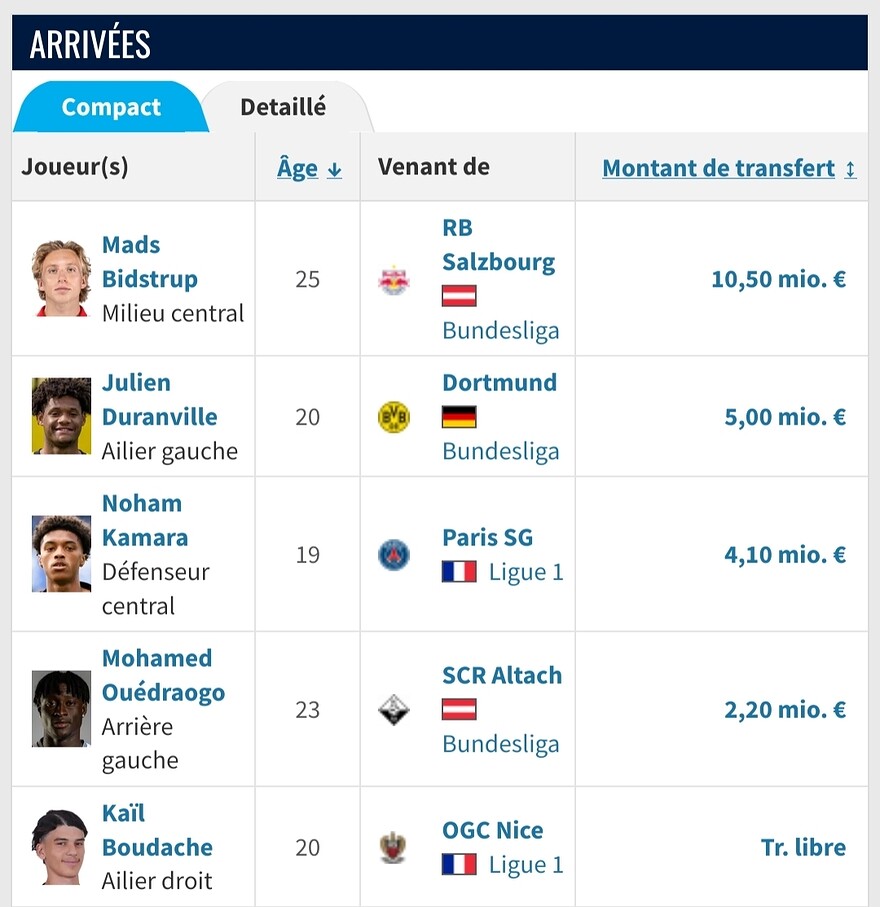
Task: Click Mohamed Ouédraogo's portrait thumbnail
Action: [61, 709]
